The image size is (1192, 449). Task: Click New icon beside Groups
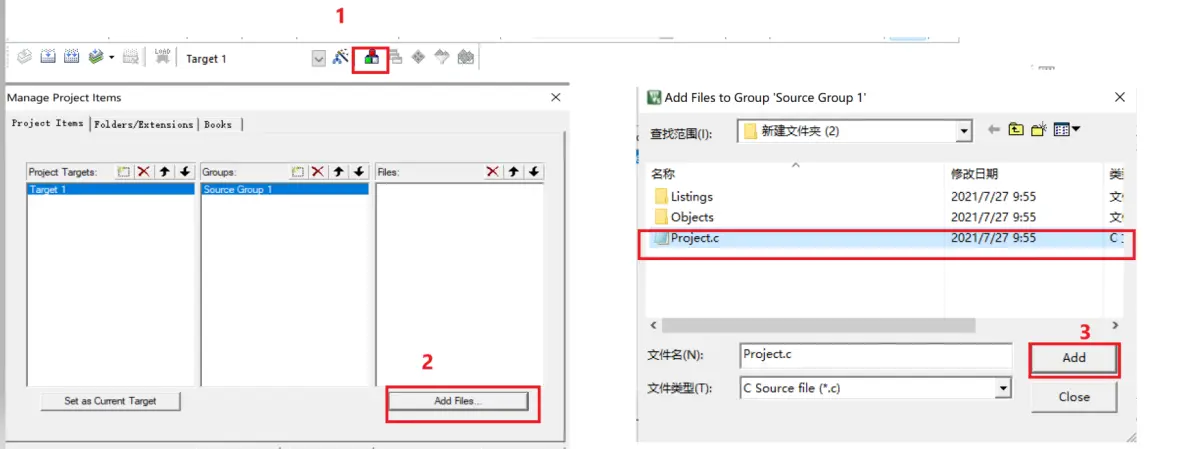click(298, 172)
